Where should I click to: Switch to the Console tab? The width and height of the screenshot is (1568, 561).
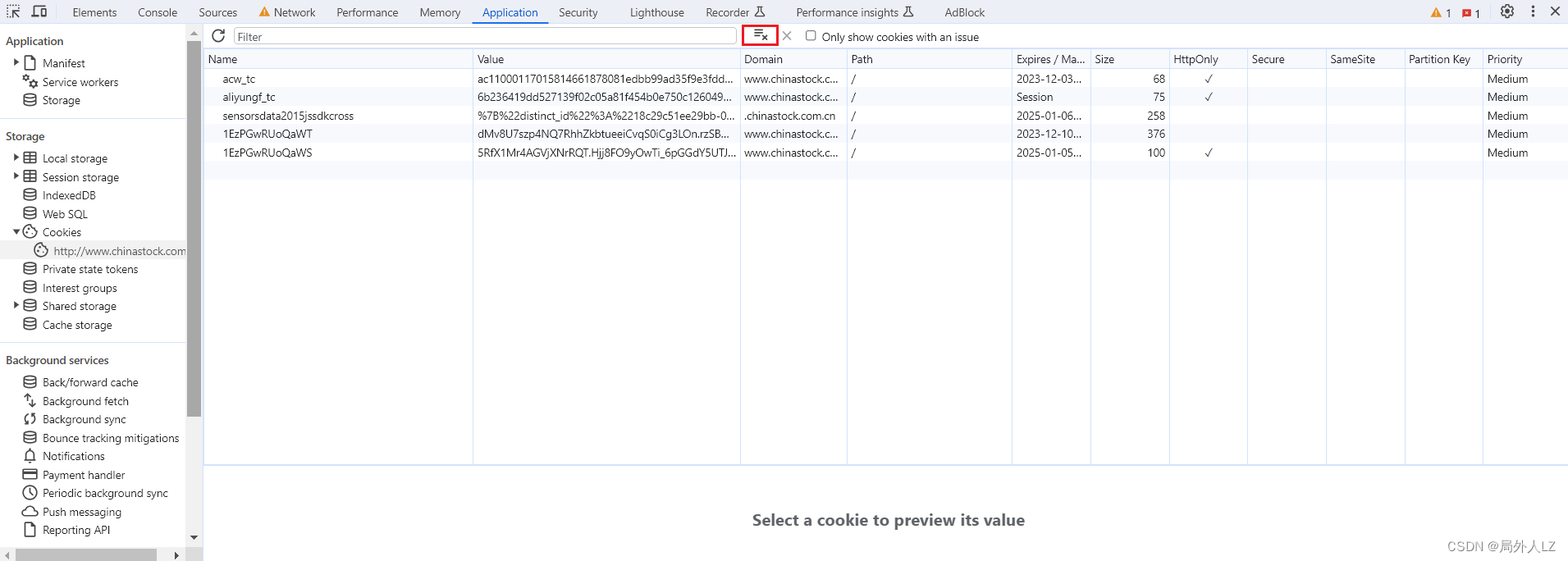158,12
